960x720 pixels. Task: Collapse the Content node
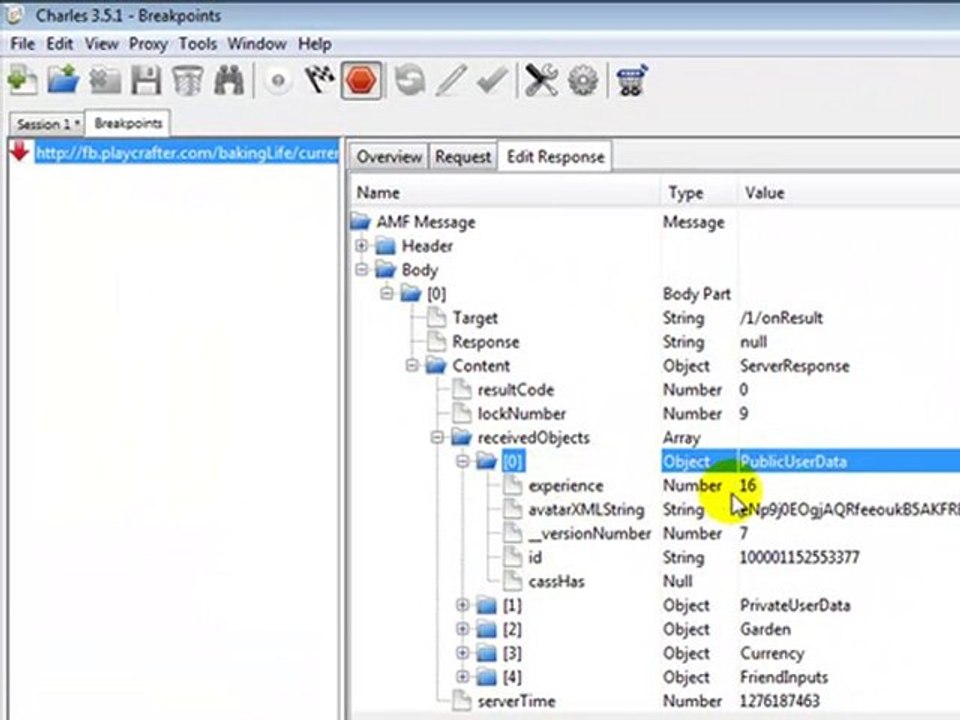pyautogui.click(x=412, y=366)
